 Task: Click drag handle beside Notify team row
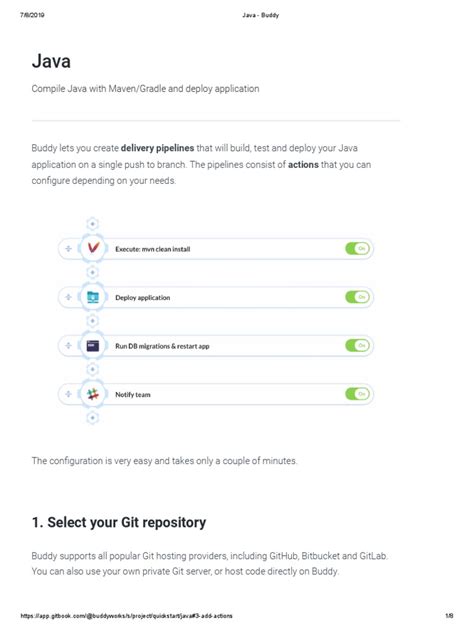(69, 394)
